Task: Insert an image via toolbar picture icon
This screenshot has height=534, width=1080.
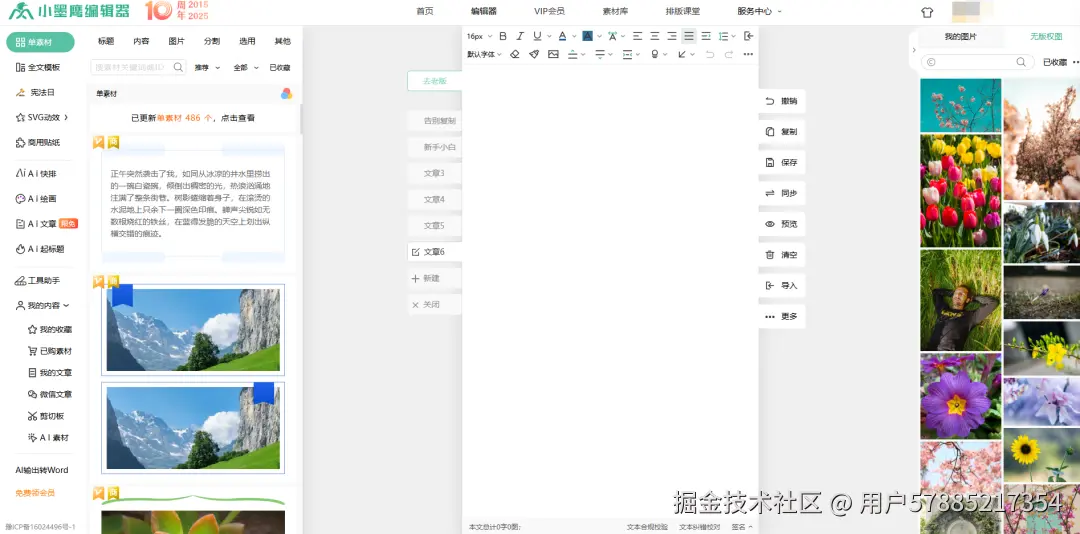Action: (553, 54)
